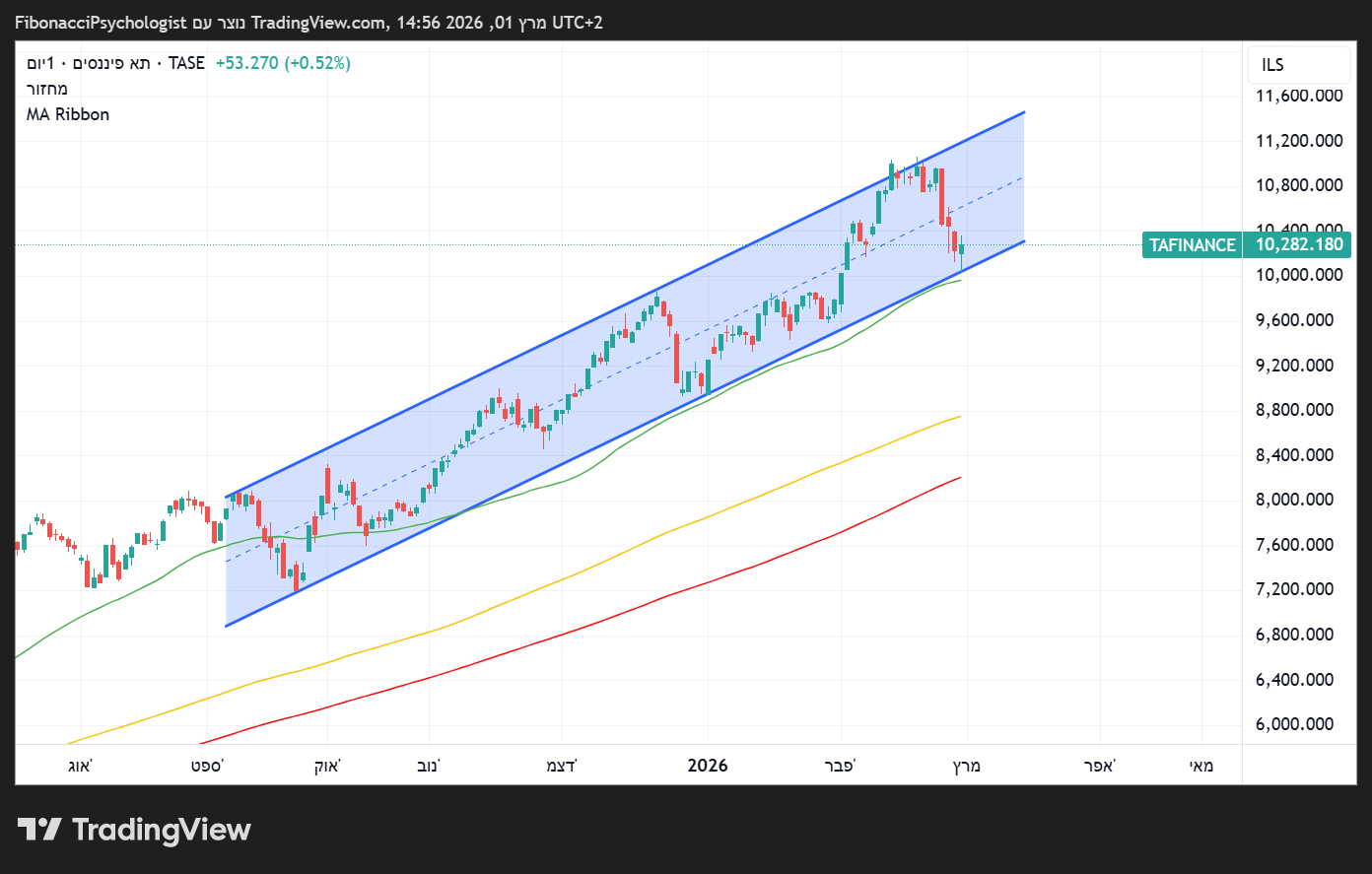
Task: Click the ILS currency box
Action: (1298, 65)
